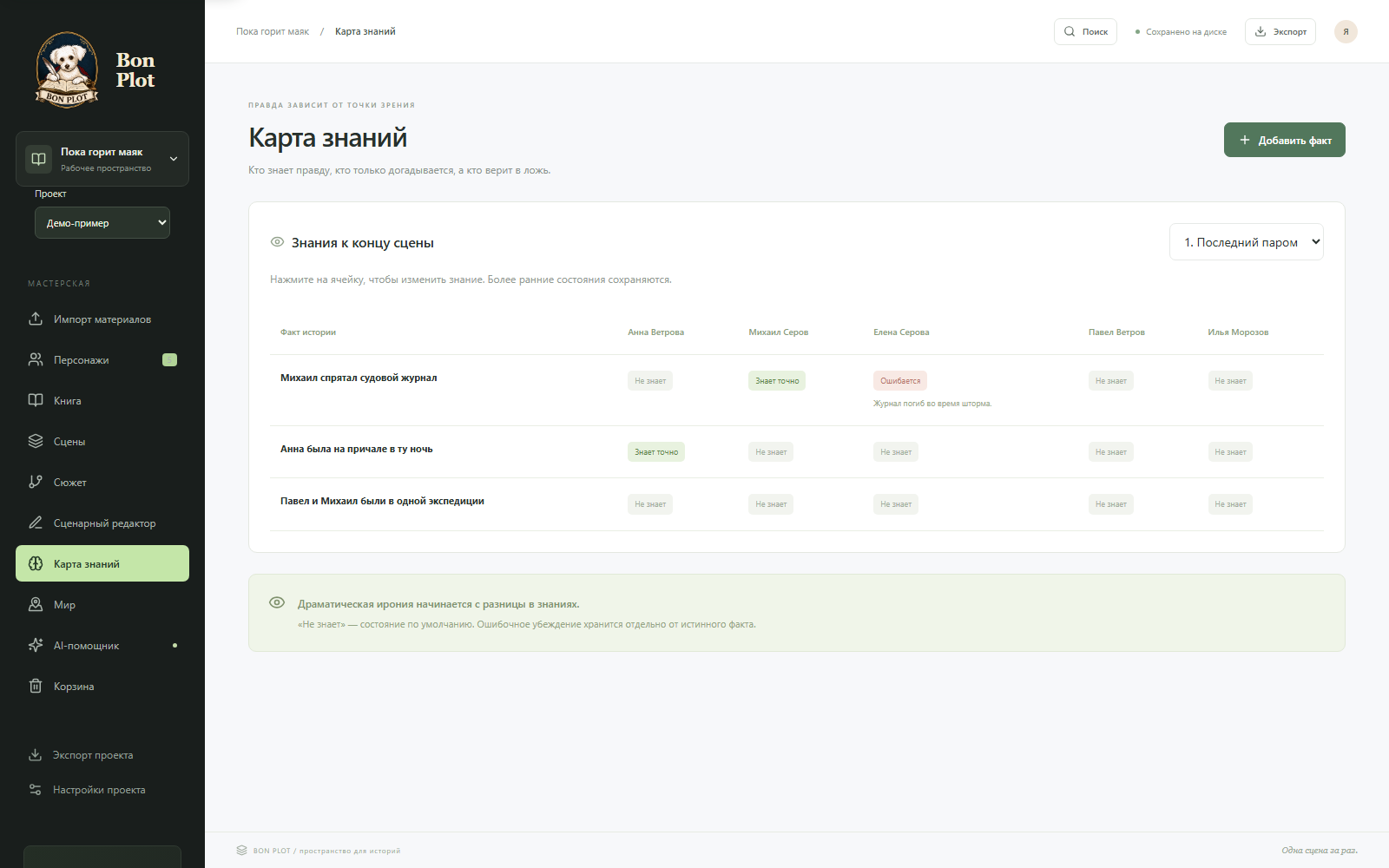Open the AI-помощник menu item
Viewport: 1389px width, 868px height.
(102, 645)
